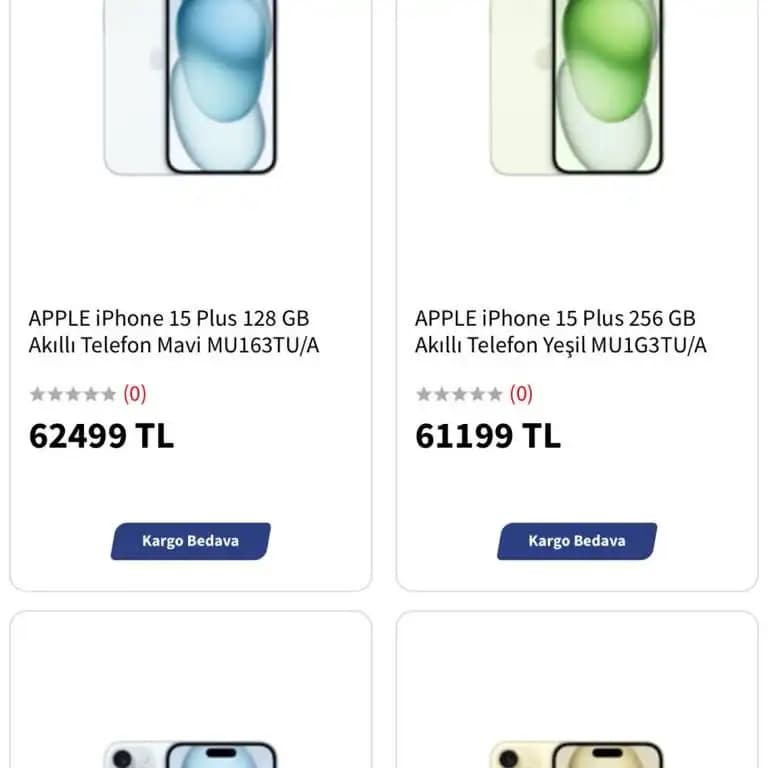Click first rating star under Mavi iPhone

pyautogui.click(x=38, y=394)
